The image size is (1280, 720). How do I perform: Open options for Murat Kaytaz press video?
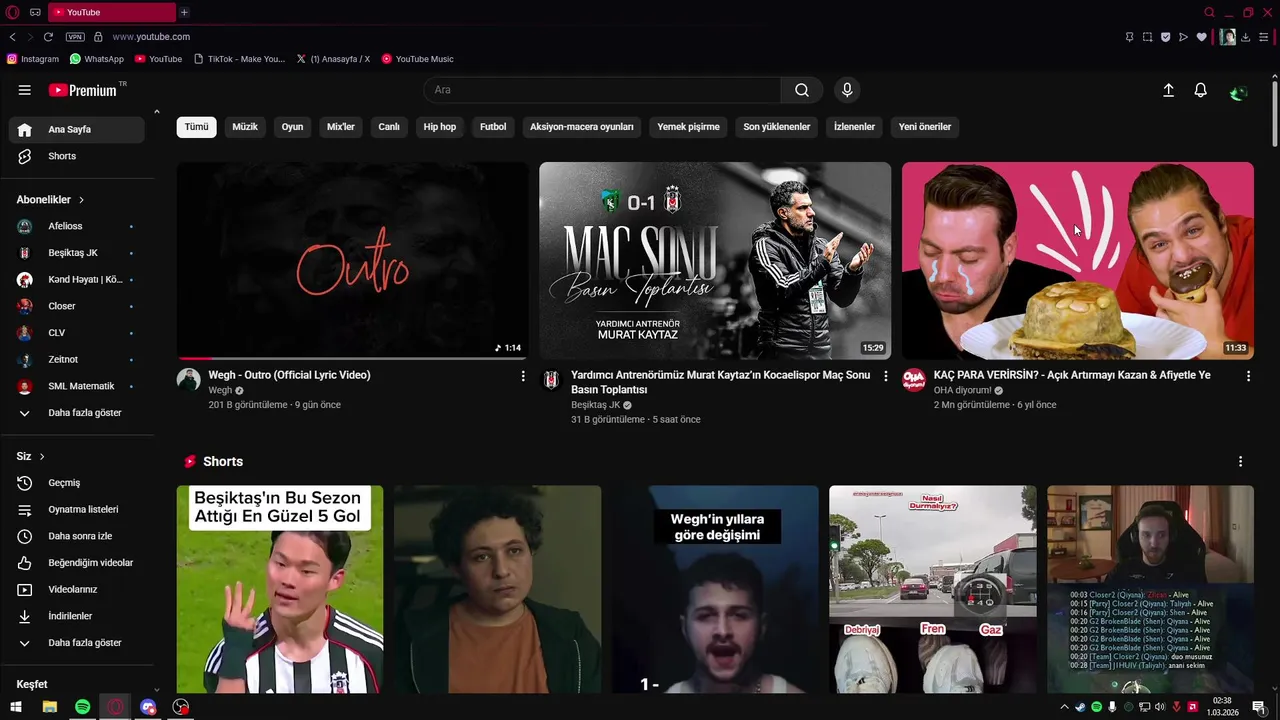point(885,376)
